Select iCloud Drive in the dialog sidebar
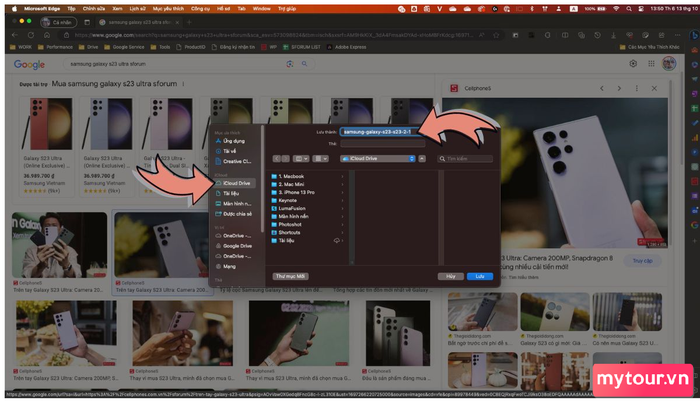This screenshot has height=405, width=700. (x=235, y=183)
